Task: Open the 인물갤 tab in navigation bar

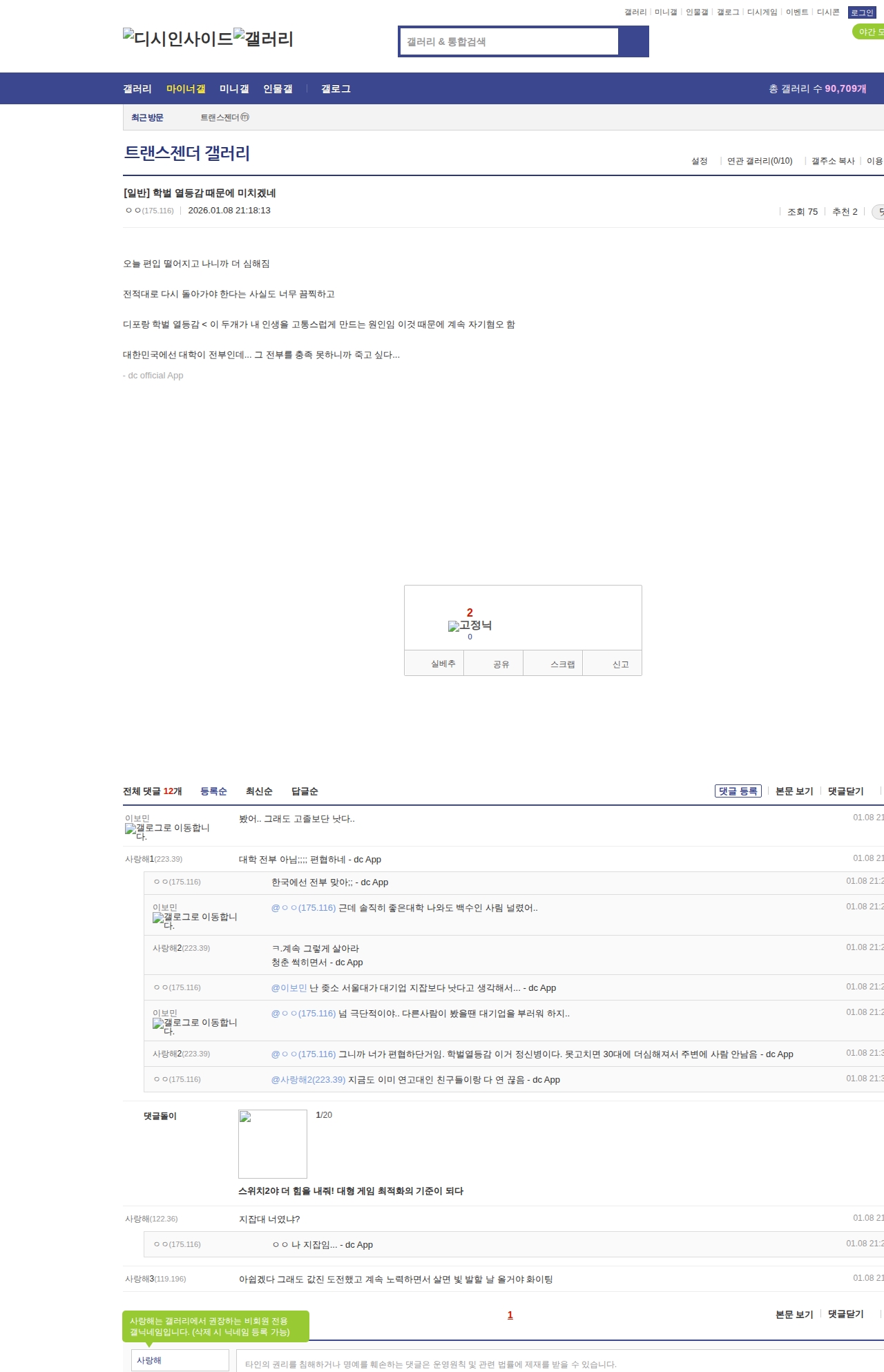Action: tap(278, 88)
